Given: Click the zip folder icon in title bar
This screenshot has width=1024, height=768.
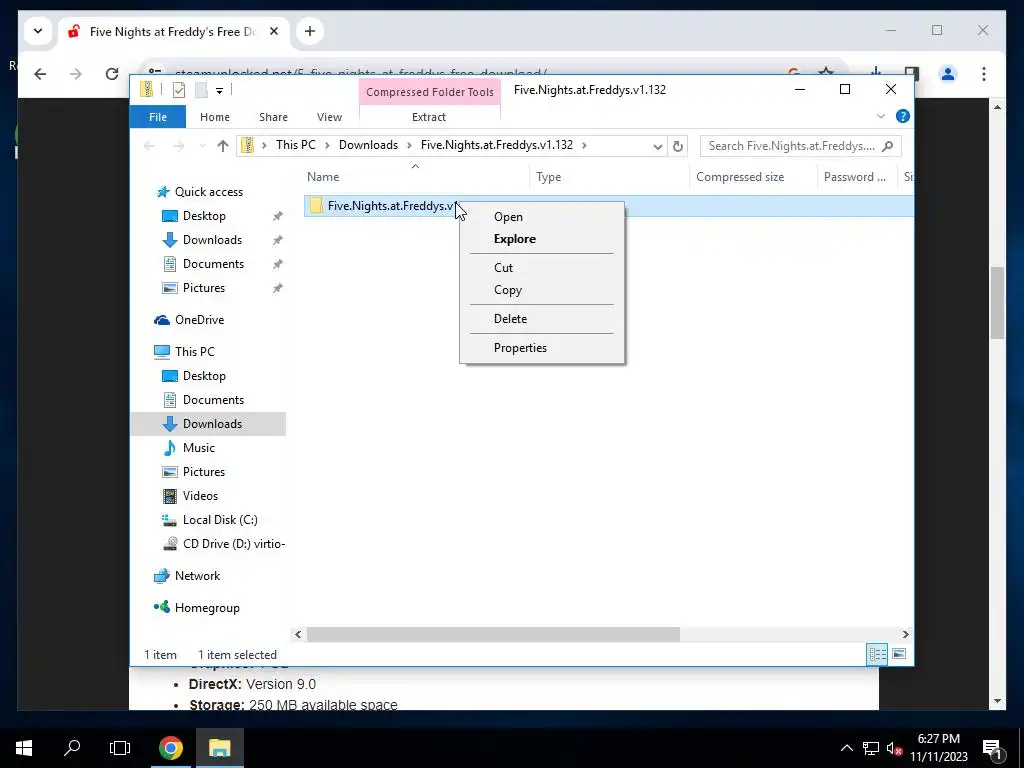Looking at the screenshot, I should point(147,89).
